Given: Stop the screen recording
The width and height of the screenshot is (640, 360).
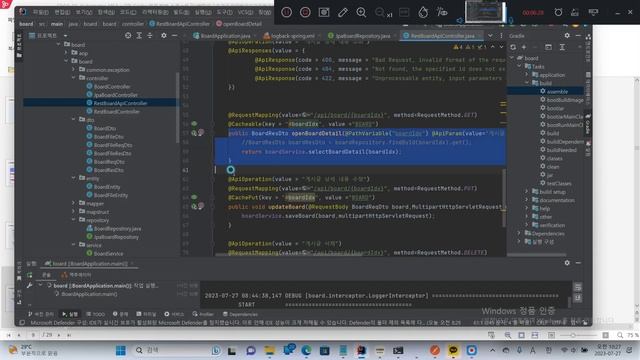Looking at the screenshot, I should click(x=305, y=12).
